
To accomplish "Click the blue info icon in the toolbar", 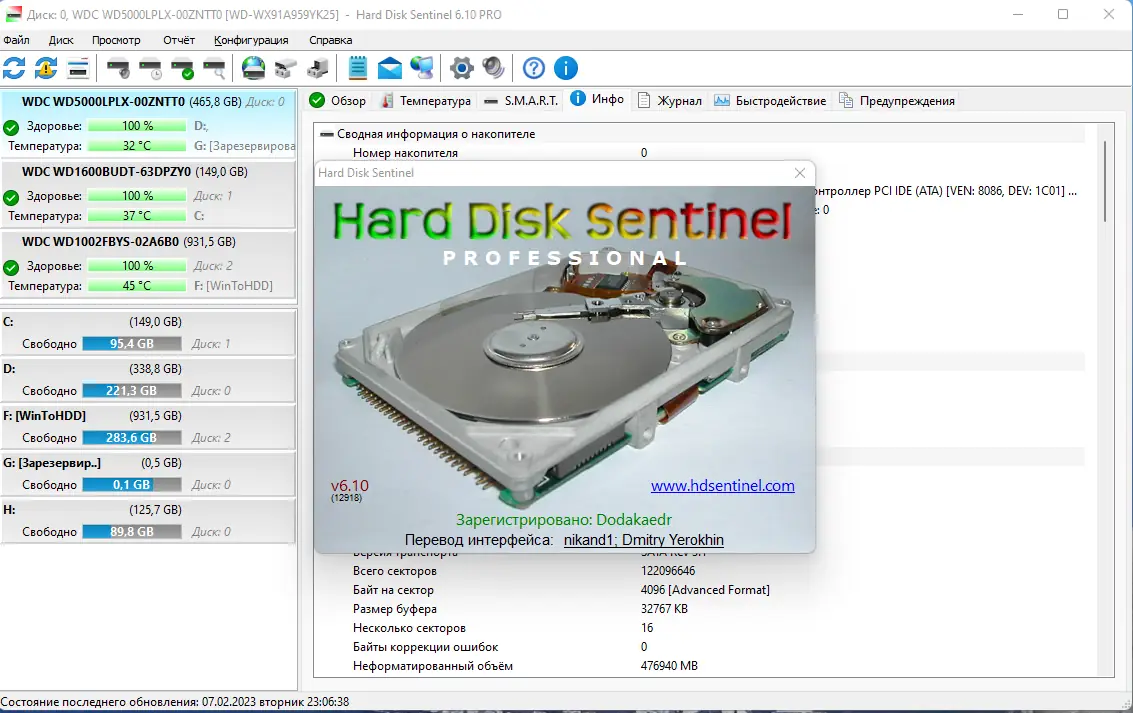I will (566, 68).
